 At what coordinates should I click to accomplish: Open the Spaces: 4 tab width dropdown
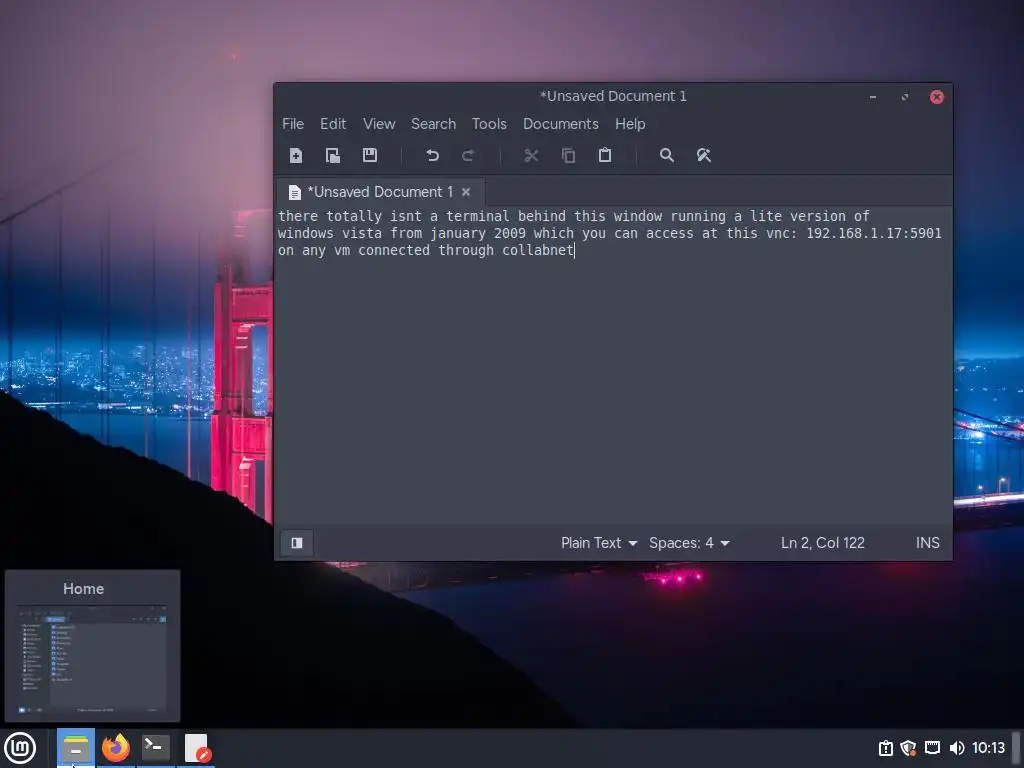pyautogui.click(x=689, y=543)
